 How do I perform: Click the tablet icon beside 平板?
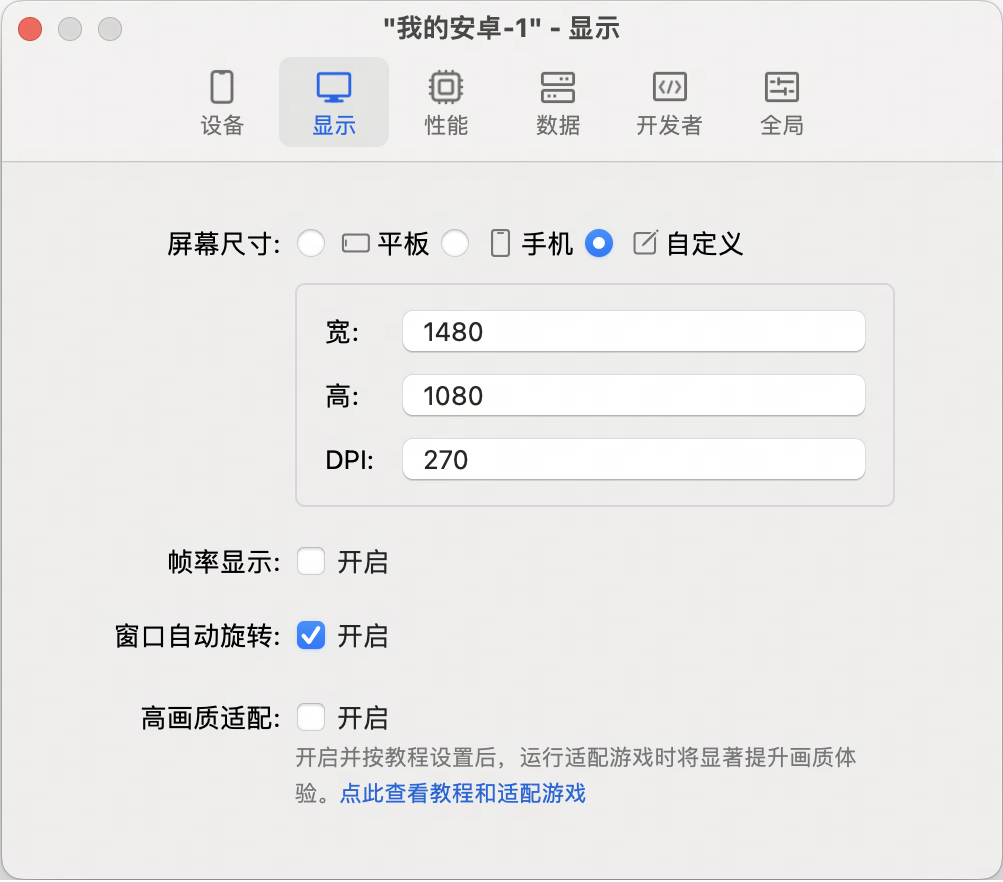[x=356, y=243]
